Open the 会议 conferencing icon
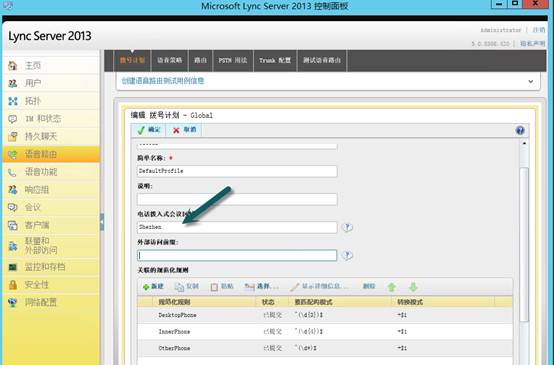 click(x=13, y=207)
